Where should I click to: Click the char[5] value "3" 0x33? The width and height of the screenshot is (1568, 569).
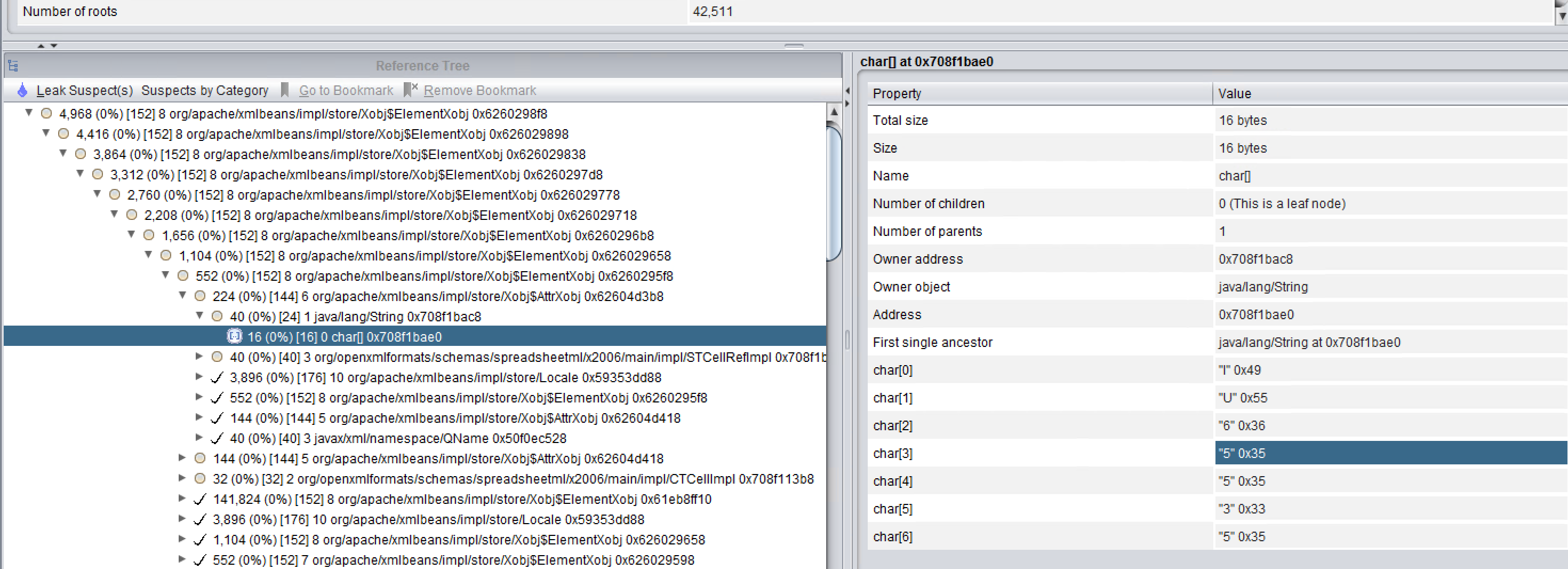coord(1242,509)
